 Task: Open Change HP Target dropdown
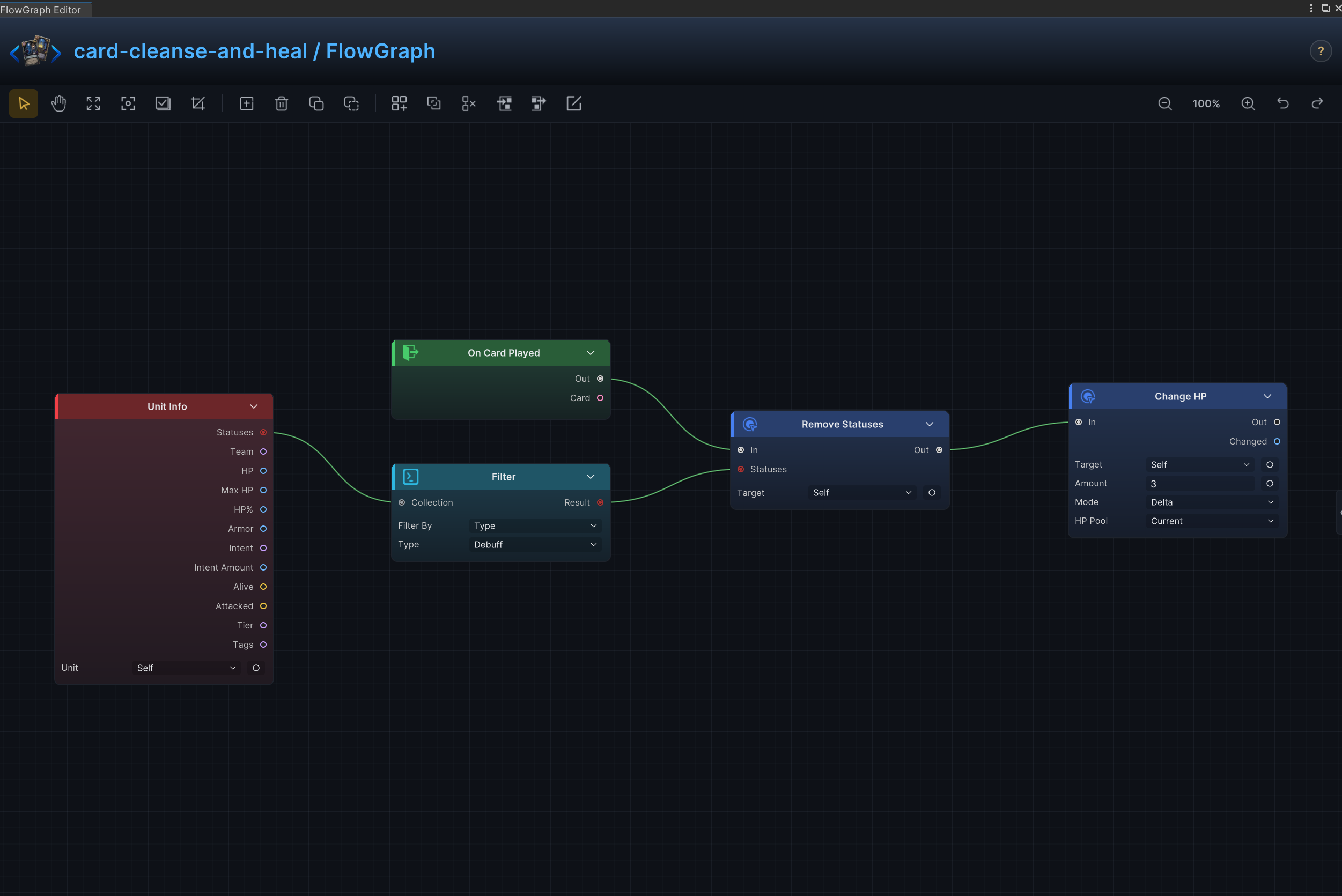click(1200, 464)
